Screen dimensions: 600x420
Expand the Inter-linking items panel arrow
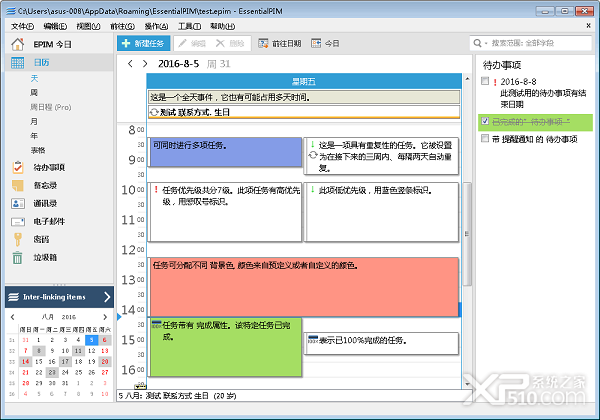point(107,297)
